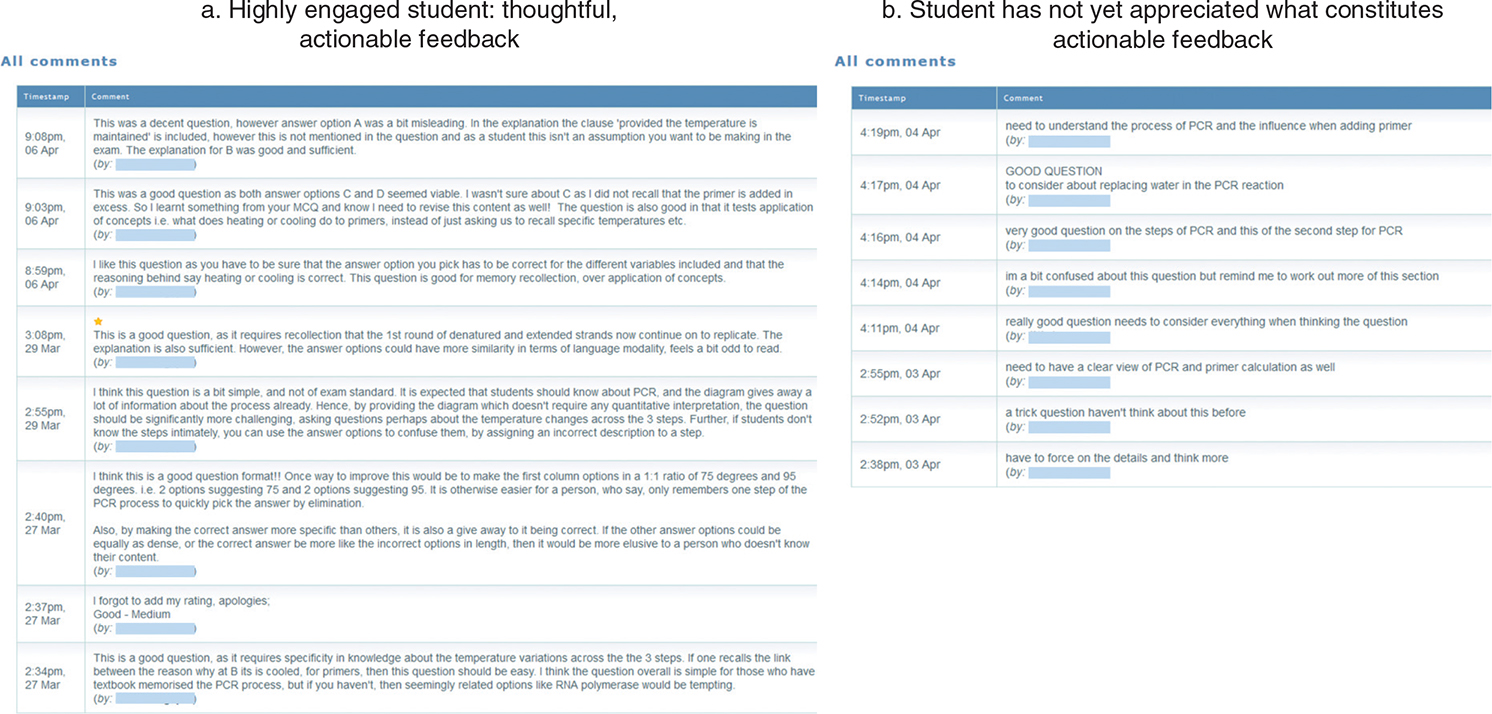This screenshot has width=1492, height=714.
Task: Click the gold star on the 3:08pm comment
Action: 98,321
